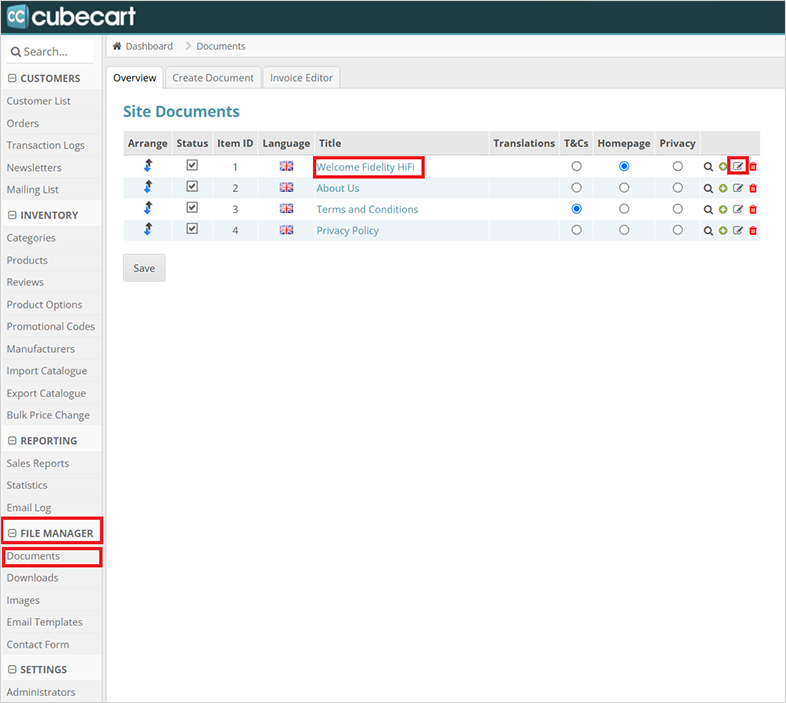Switch to the Overview tab
Screen dimensions: 786x703
tap(134, 78)
